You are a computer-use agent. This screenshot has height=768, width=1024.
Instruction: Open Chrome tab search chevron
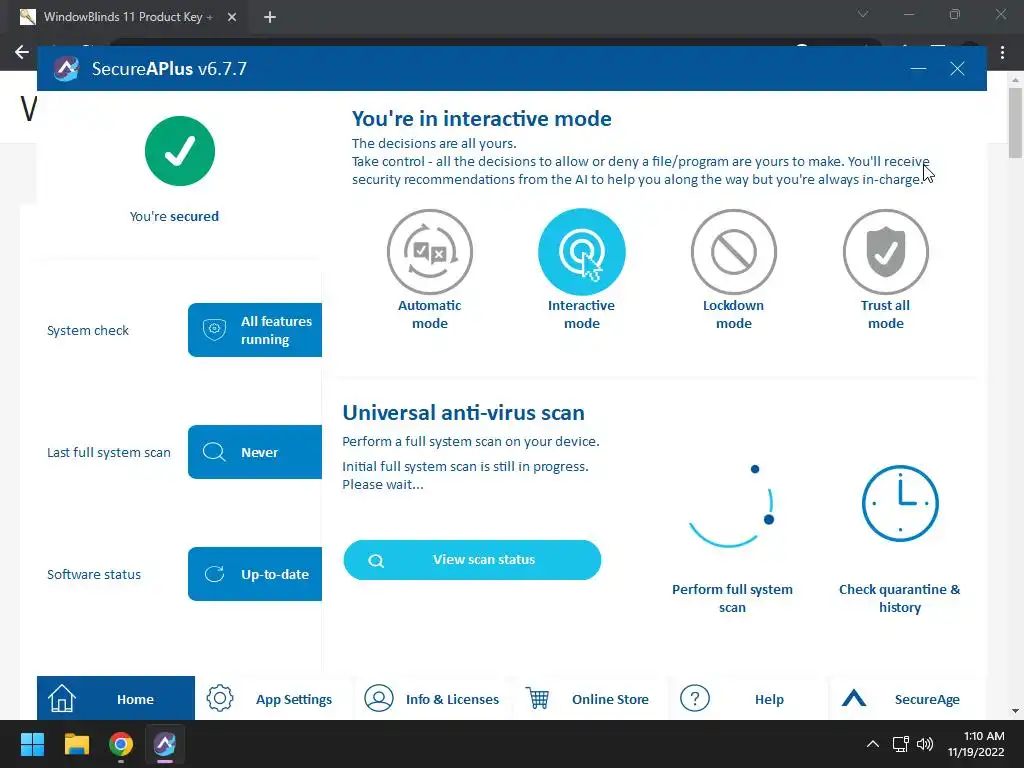863,14
